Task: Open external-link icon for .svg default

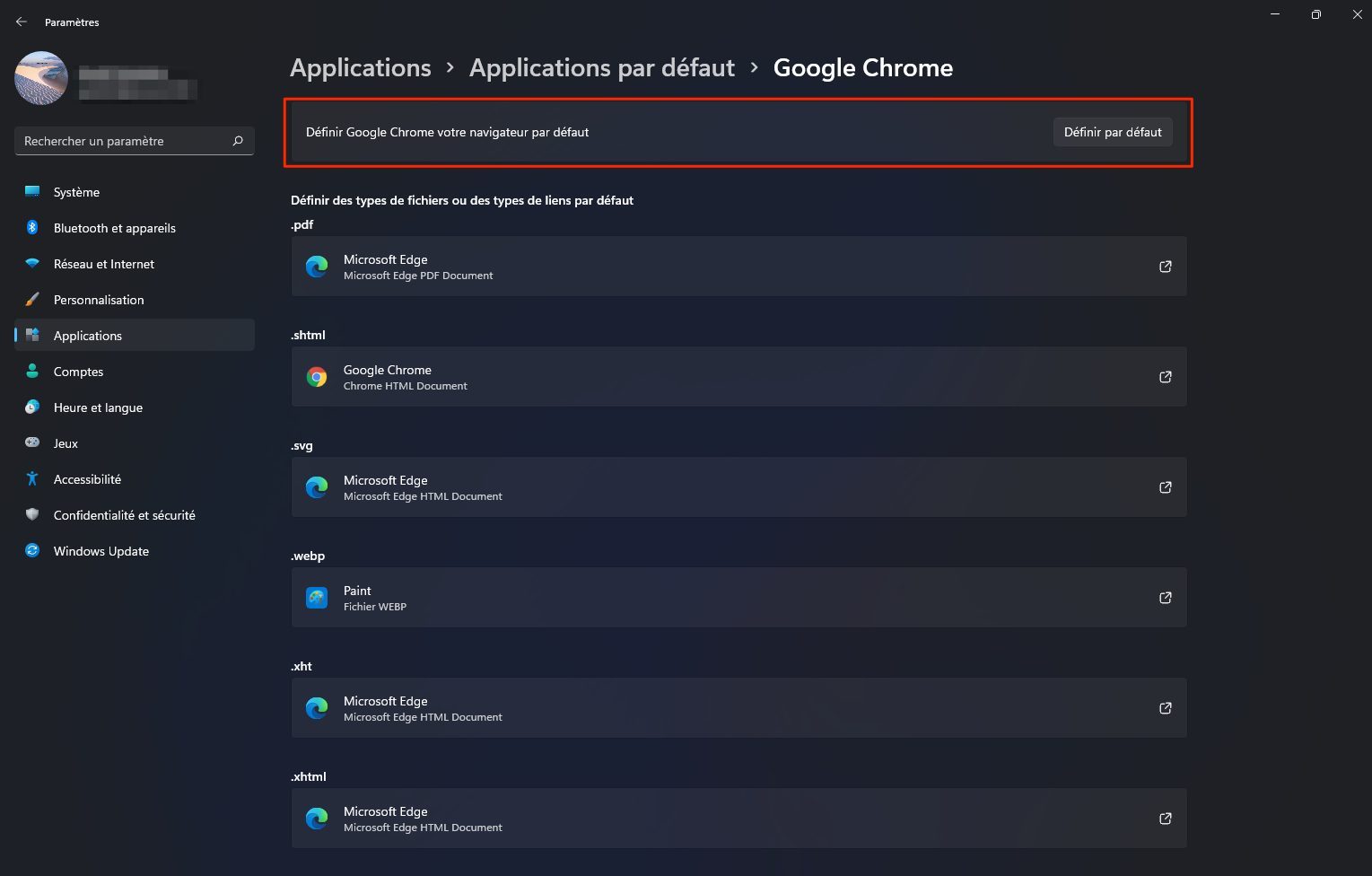Action: pyautogui.click(x=1165, y=487)
